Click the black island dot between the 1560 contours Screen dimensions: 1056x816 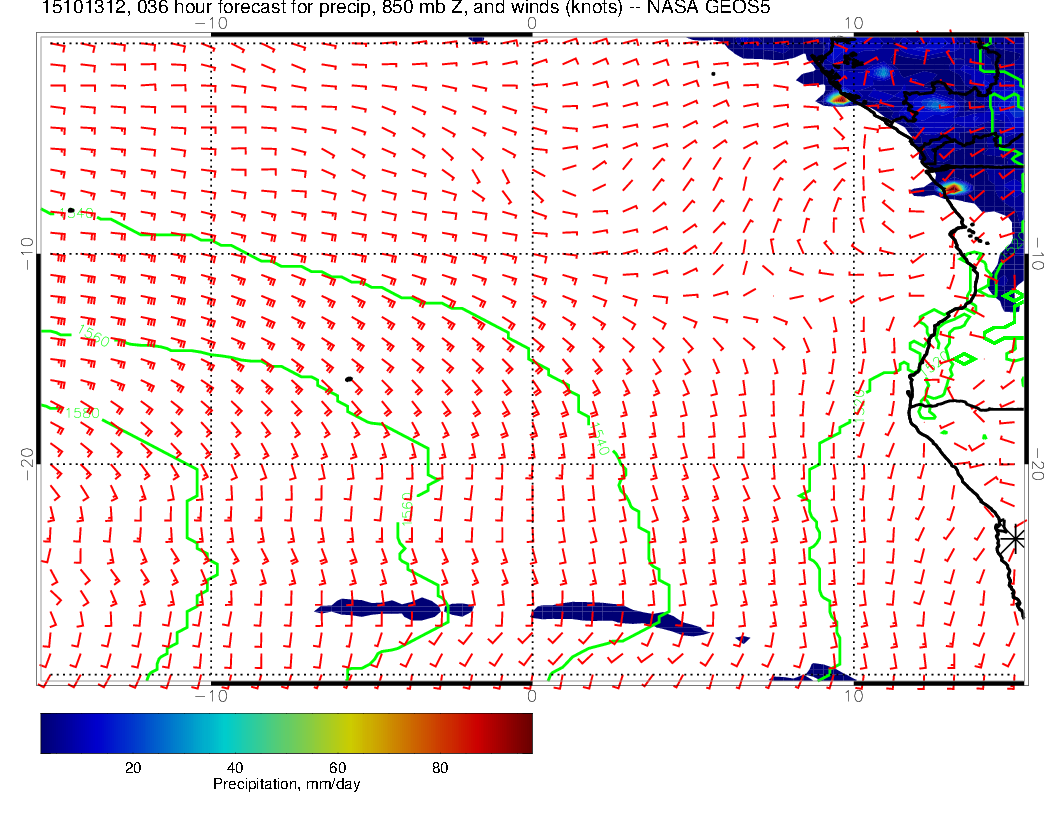[x=349, y=380]
